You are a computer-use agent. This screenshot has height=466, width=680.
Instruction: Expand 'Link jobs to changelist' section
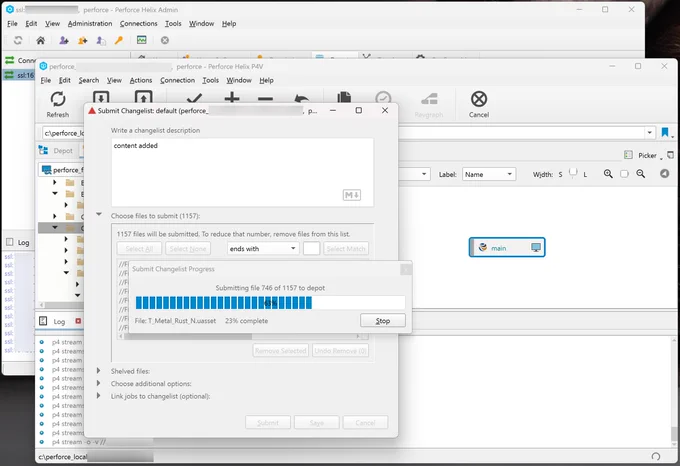point(98,396)
